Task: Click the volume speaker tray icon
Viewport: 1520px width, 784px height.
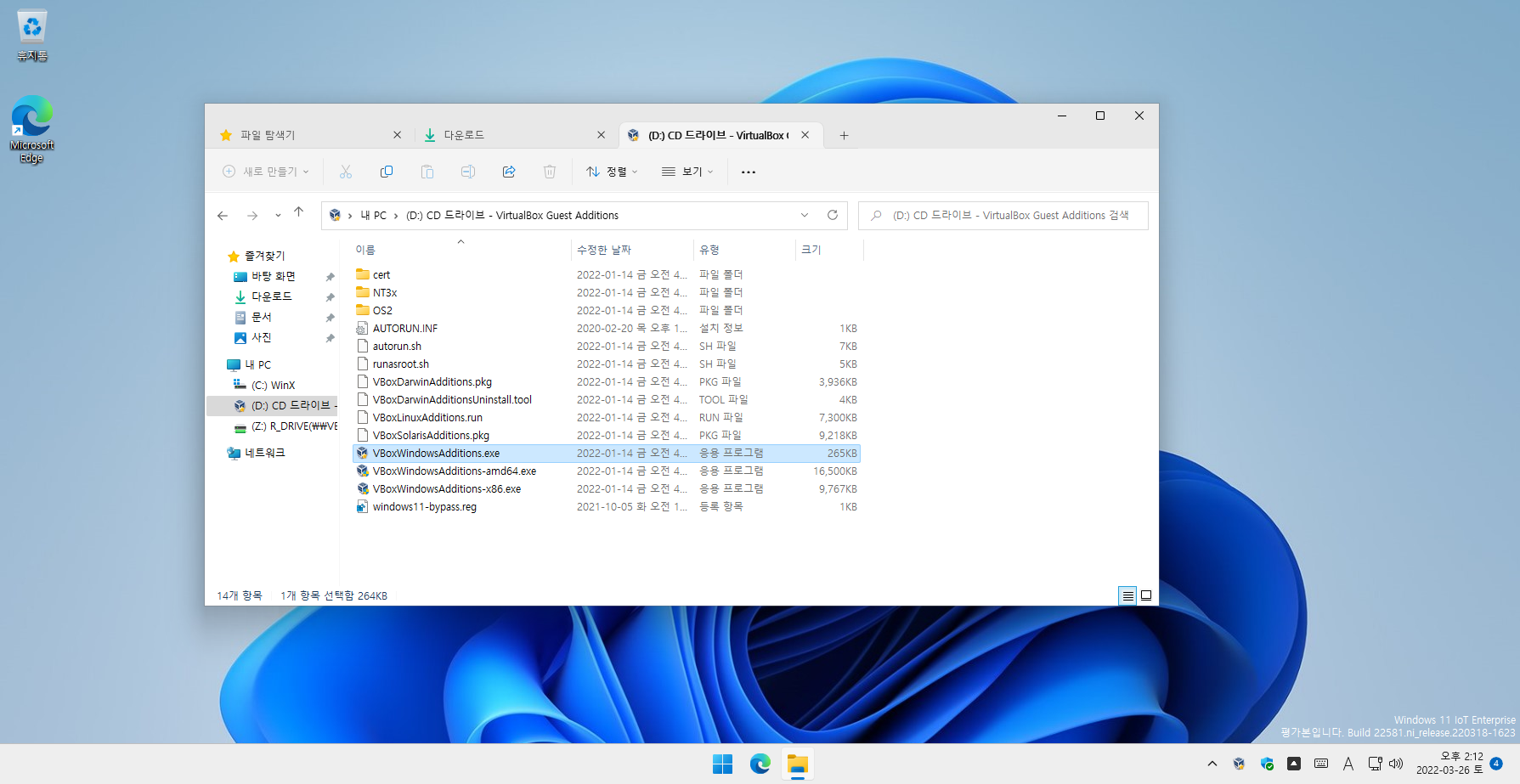Action: (1396, 764)
